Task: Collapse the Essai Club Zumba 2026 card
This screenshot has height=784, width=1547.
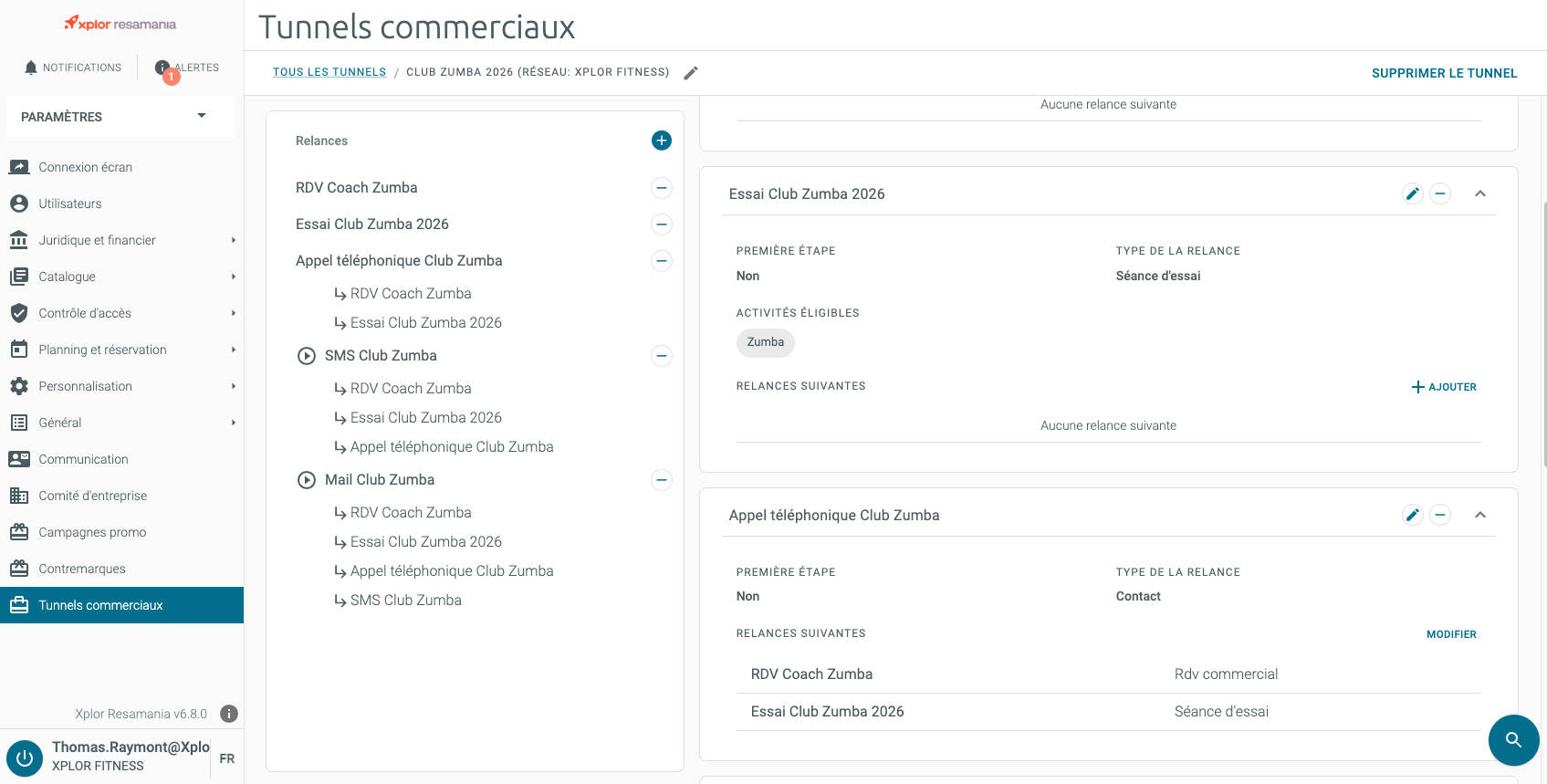Action: (x=1480, y=193)
